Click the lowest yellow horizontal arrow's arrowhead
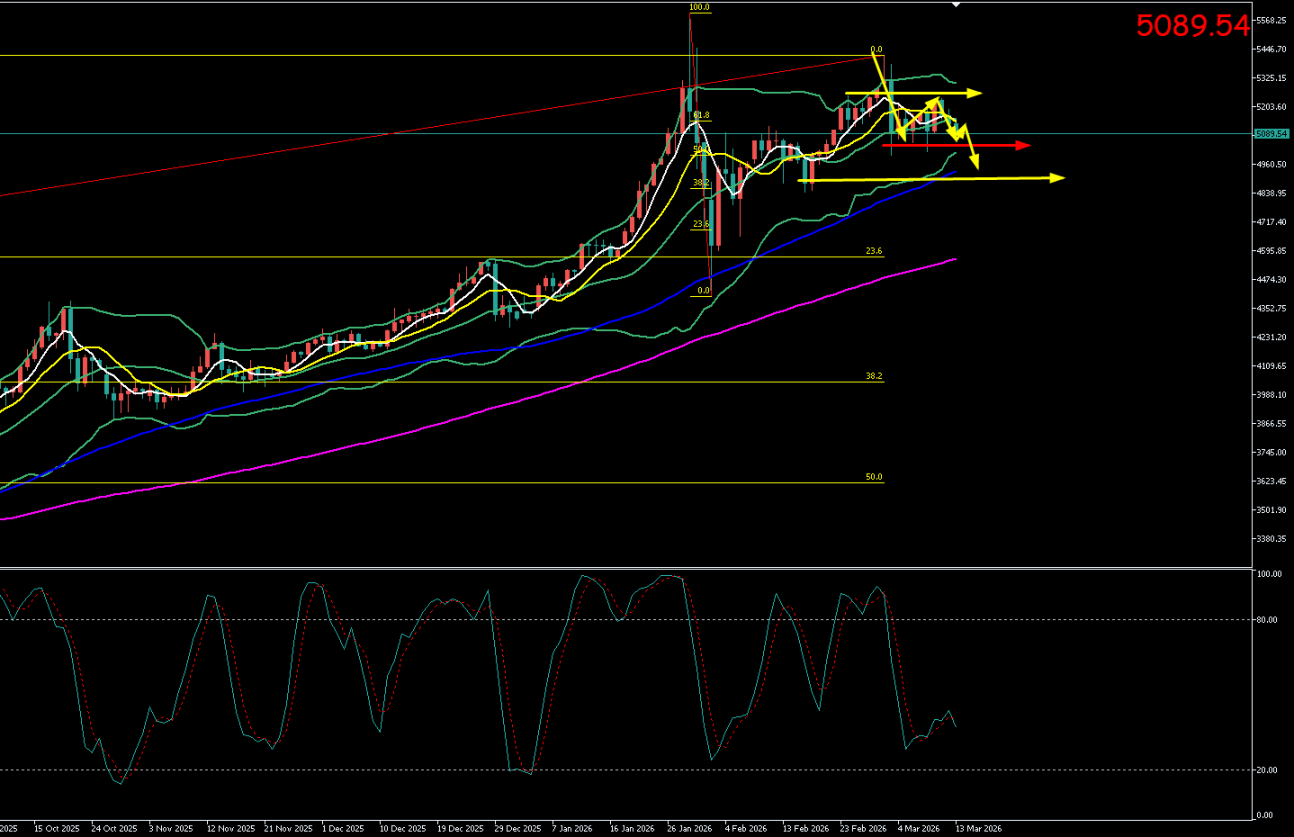1294x837 pixels. (x=1058, y=178)
